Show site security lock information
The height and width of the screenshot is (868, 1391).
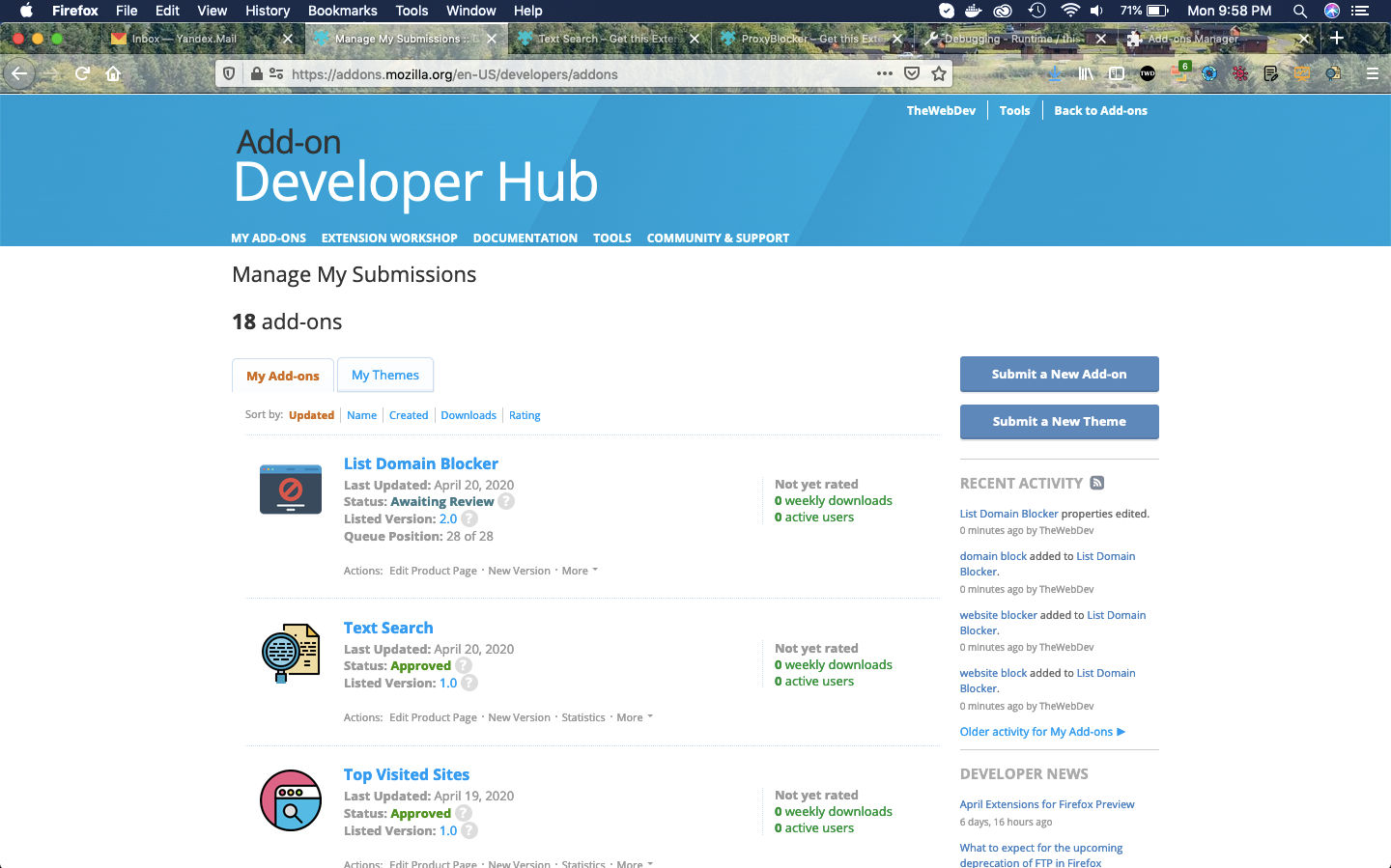tap(256, 73)
